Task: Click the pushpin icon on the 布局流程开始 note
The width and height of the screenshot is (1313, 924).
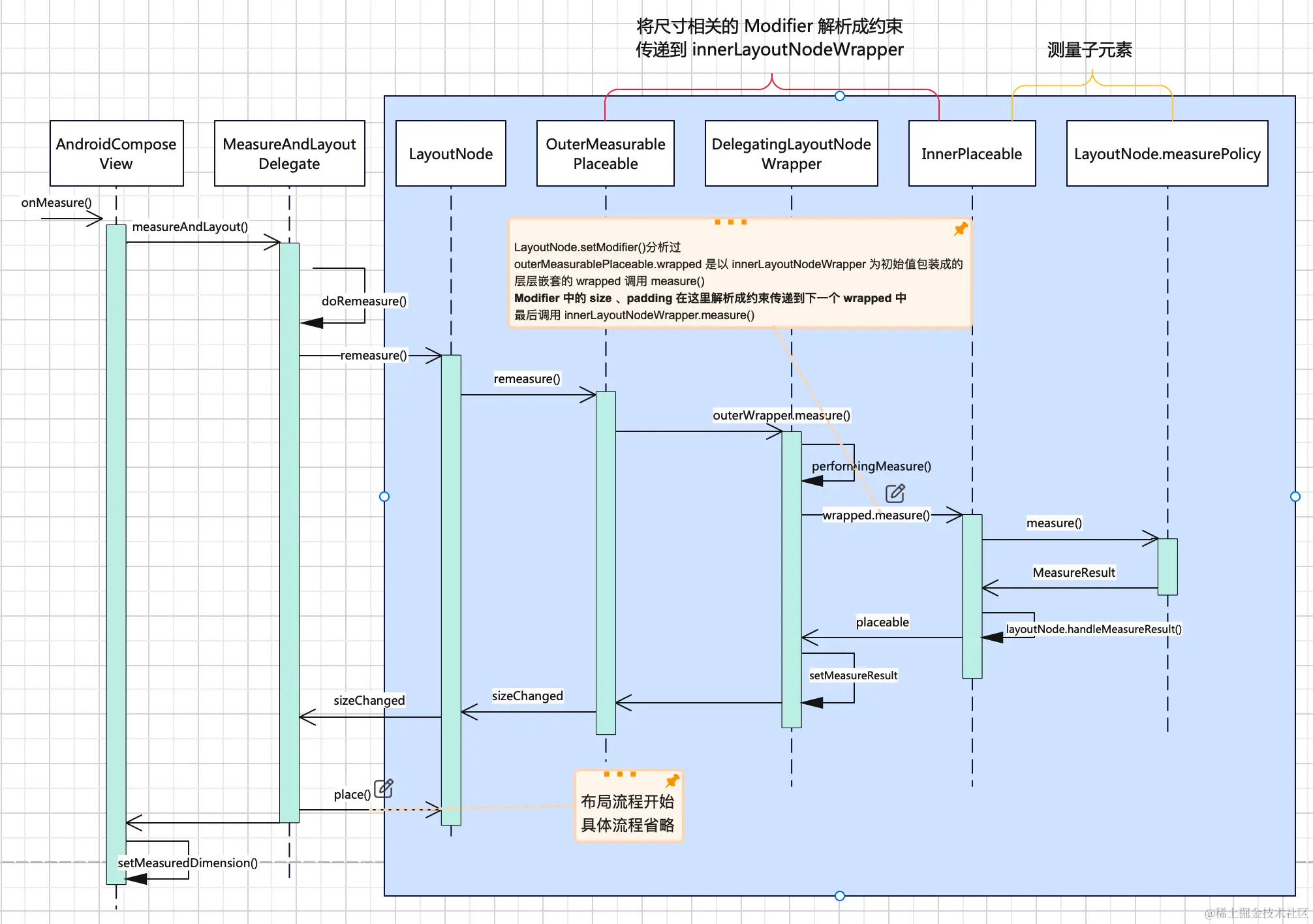Action: [673, 780]
